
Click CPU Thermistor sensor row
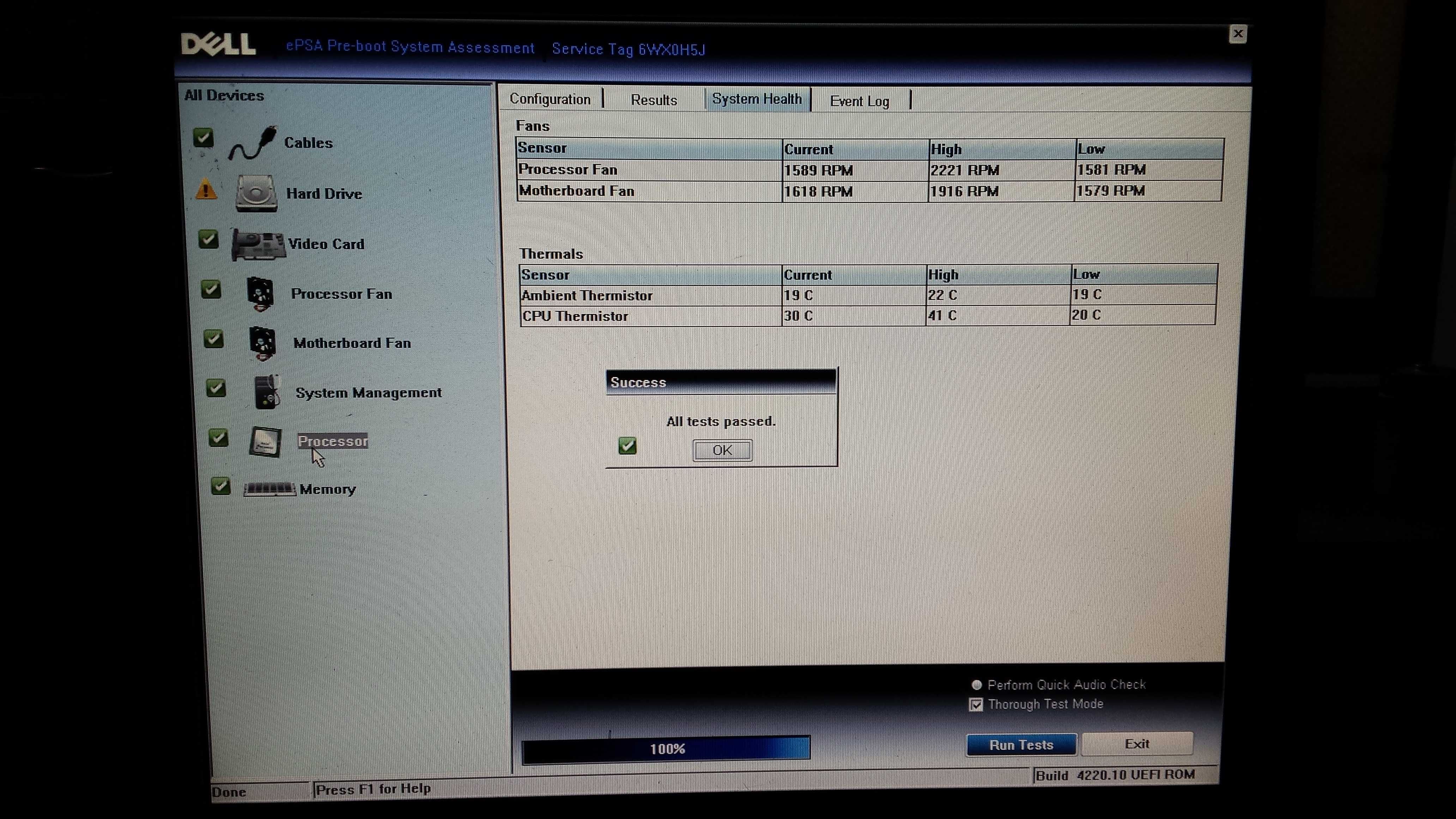coord(868,315)
